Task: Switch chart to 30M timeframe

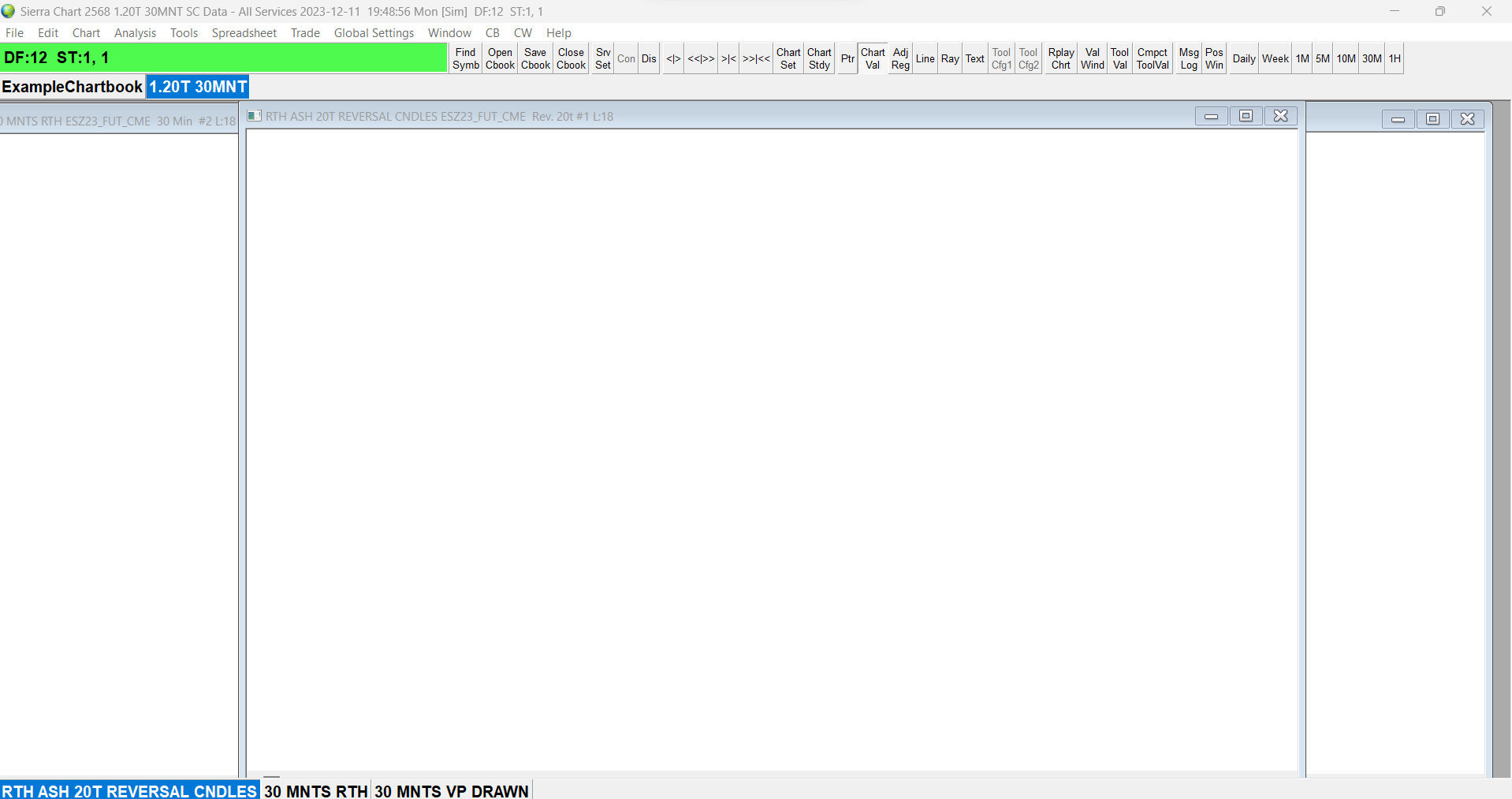Action: pos(1372,58)
